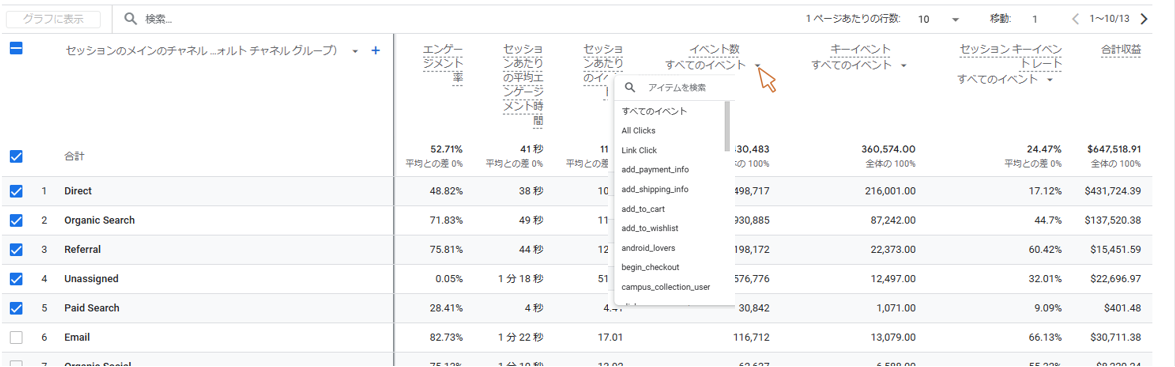1175x367 pixels.
Task: Choose begin_checkout in the event list
Action: (x=650, y=267)
